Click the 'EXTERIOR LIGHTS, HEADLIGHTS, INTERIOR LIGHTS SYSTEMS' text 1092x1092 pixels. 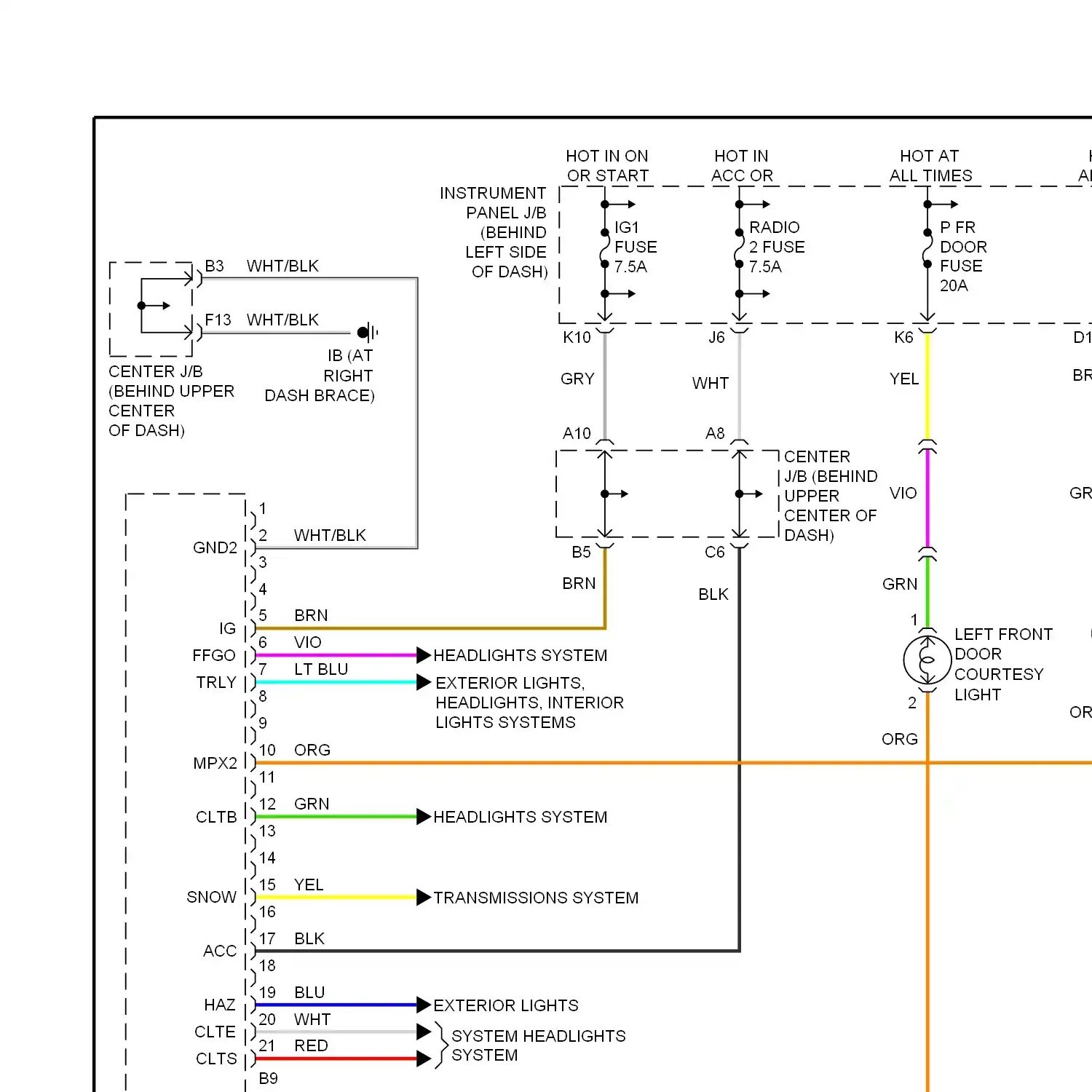click(x=529, y=703)
